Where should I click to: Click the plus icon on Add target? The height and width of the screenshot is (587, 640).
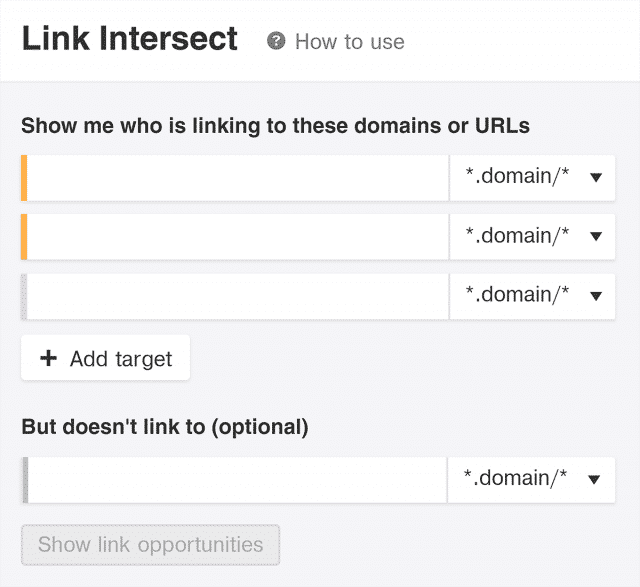pos(48,358)
